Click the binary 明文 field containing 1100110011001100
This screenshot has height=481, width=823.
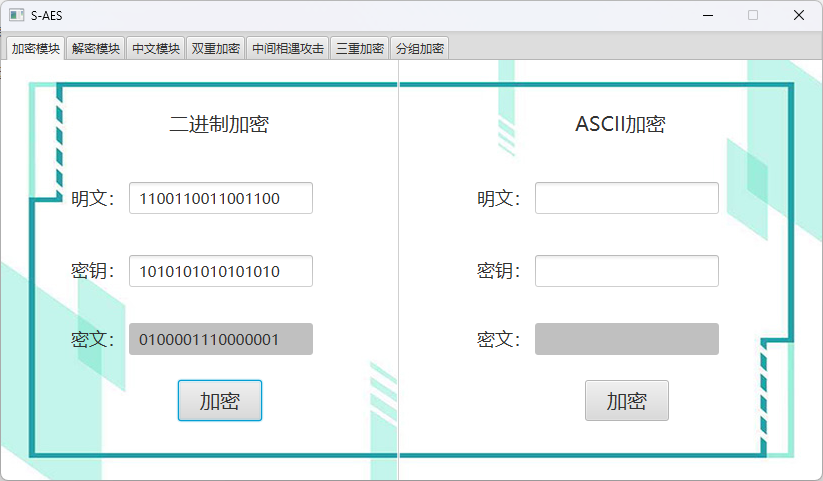point(220,198)
